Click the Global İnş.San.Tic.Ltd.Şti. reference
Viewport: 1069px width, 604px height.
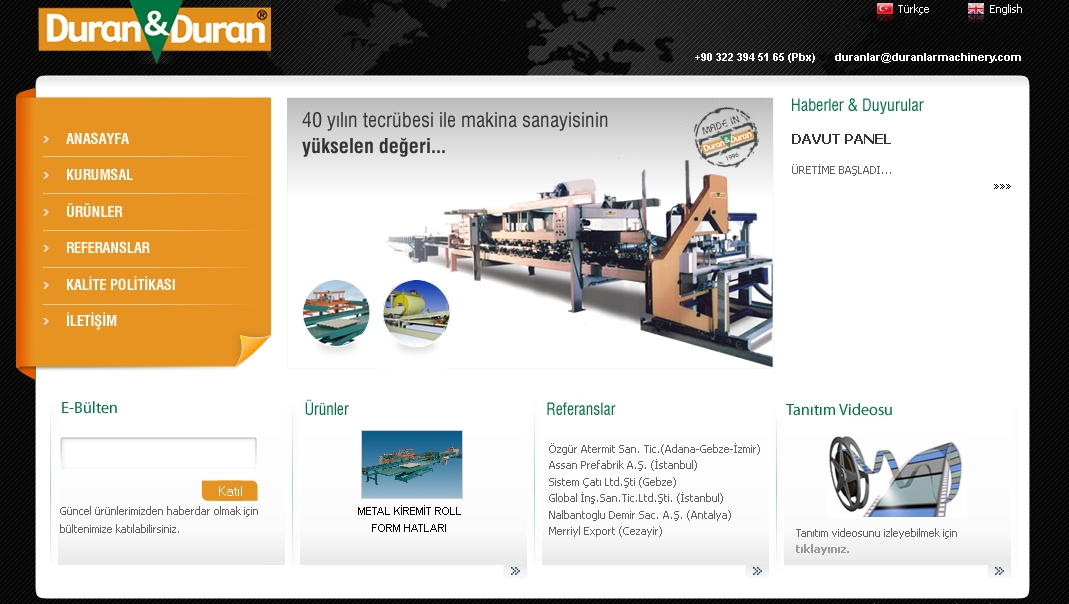click(x=636, y=498)
